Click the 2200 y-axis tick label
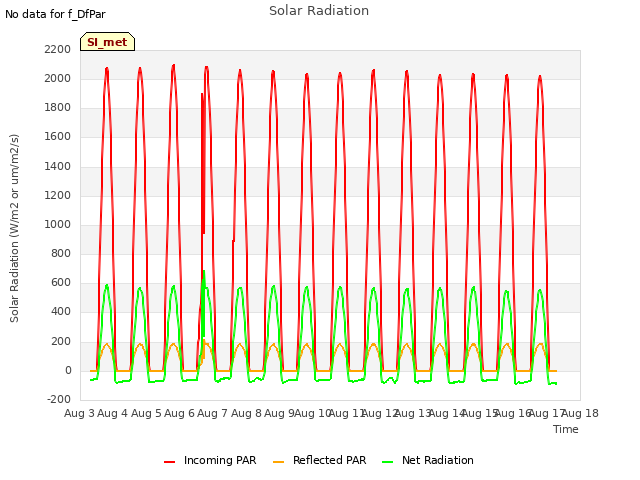This screenshot has height=480, width=640. click(x=58, y=49)
